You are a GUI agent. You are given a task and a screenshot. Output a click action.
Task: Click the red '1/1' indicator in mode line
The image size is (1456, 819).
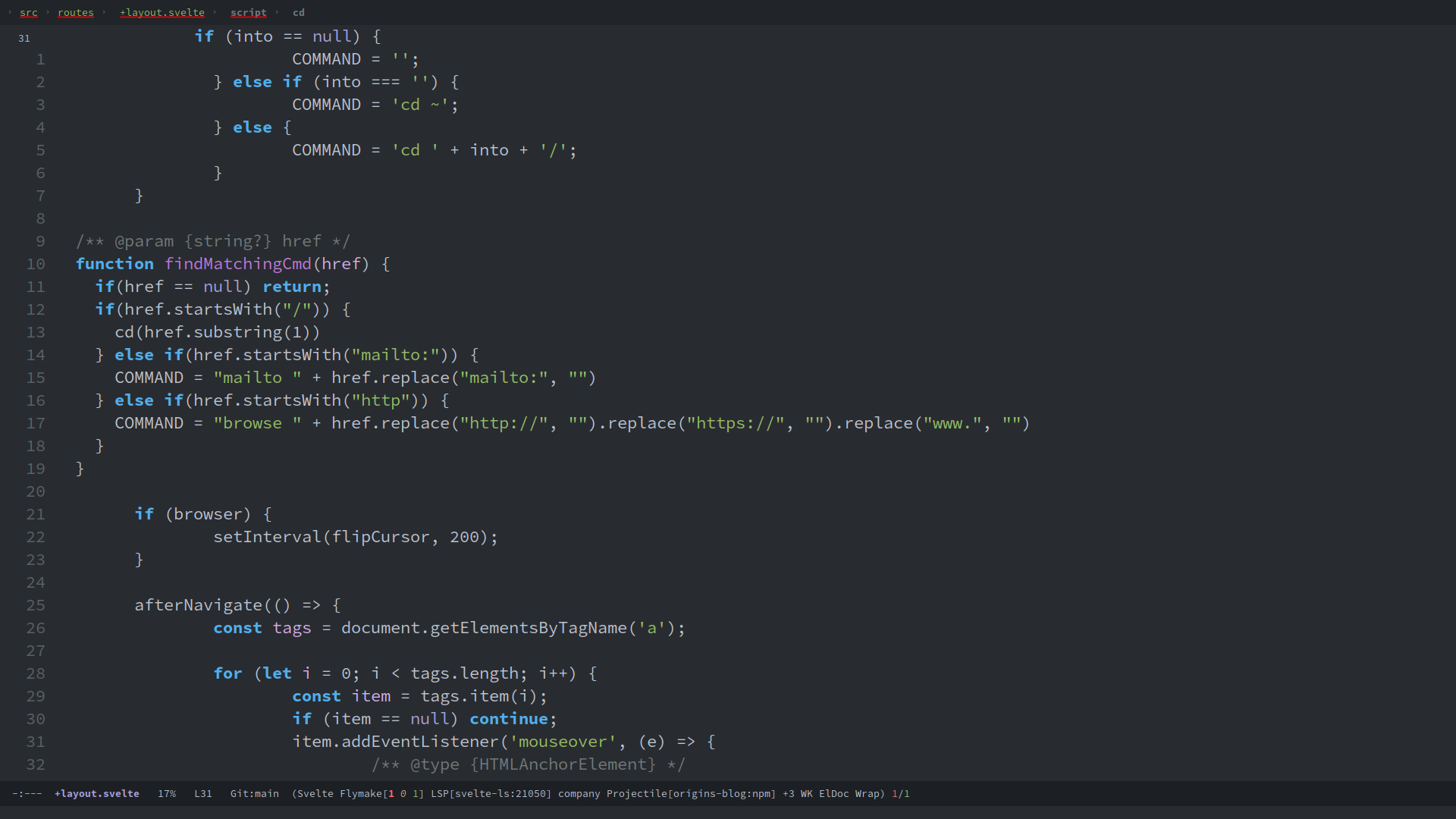(901, 793)
